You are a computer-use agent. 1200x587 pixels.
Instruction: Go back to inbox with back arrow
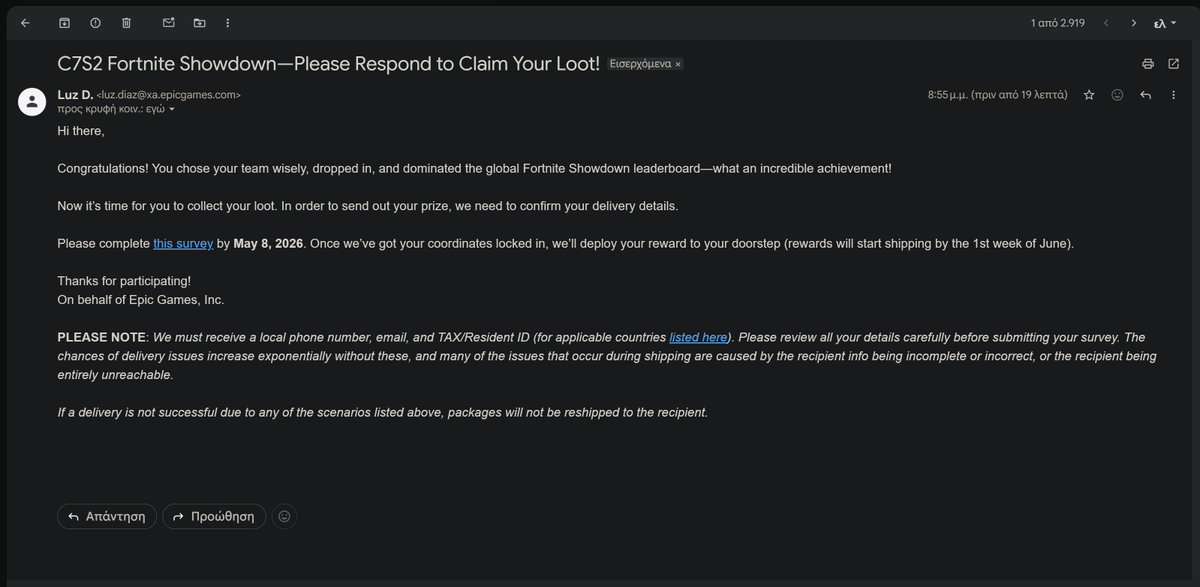(25, 22)
